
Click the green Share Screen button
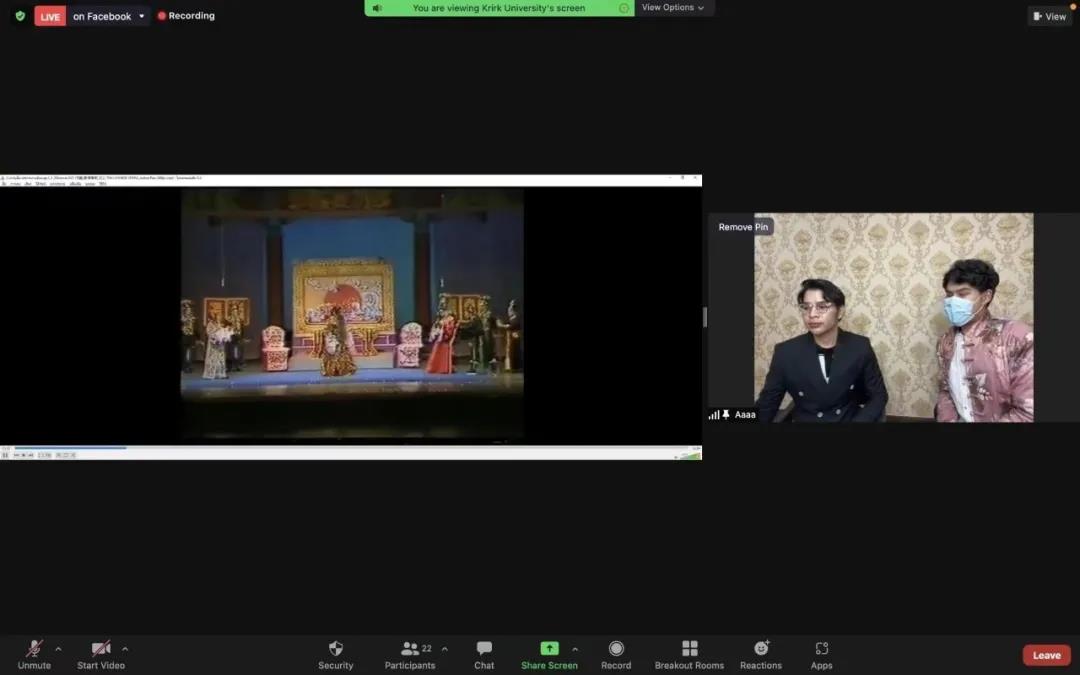click(x=549, y=655)
